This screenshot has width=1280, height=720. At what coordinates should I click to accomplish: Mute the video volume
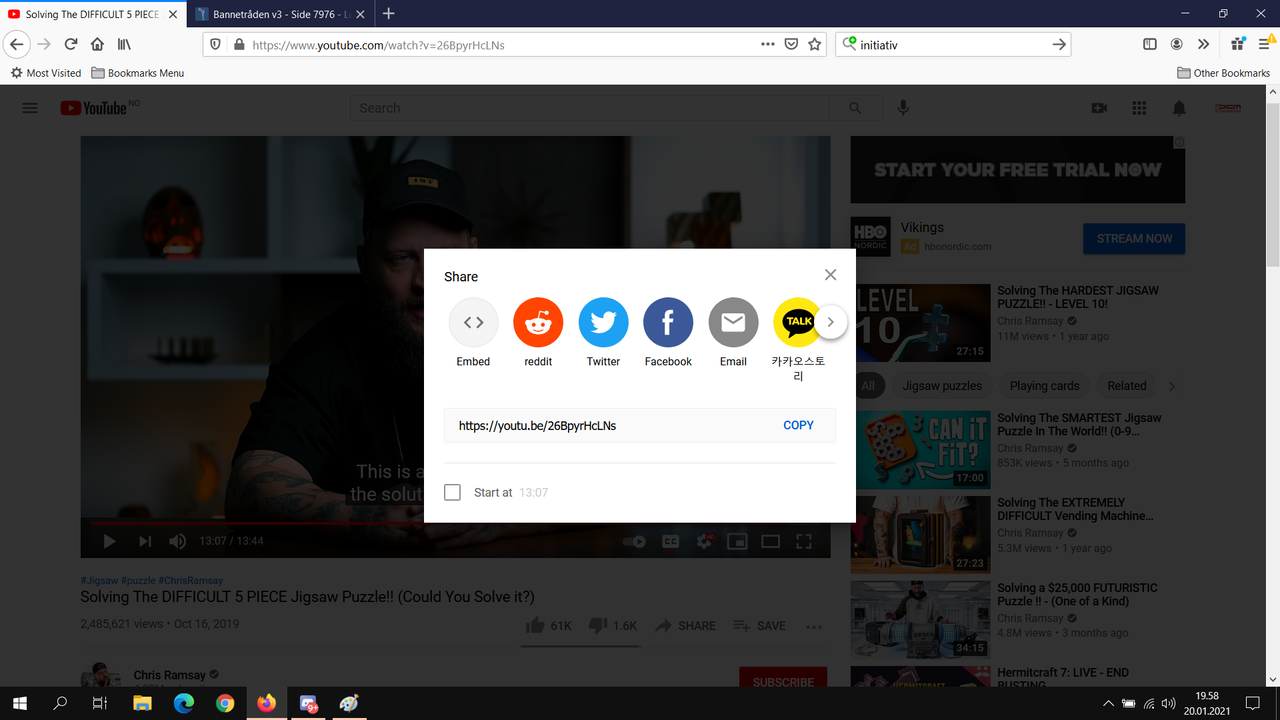pos(177,541)
